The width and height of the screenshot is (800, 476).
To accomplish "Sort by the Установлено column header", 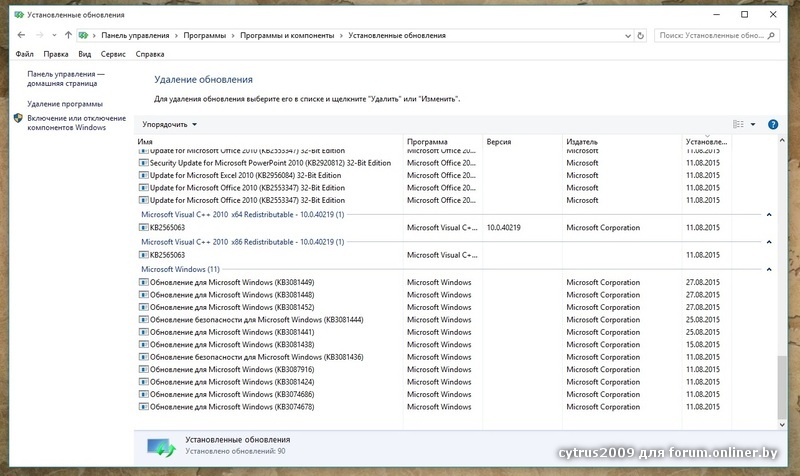I will (707, 141).
